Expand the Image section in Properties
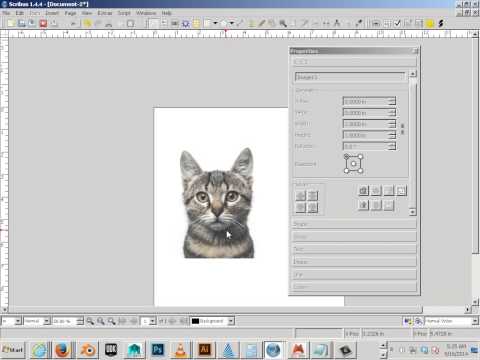Screen dimensions: 480x360 [x=354, y=262]
